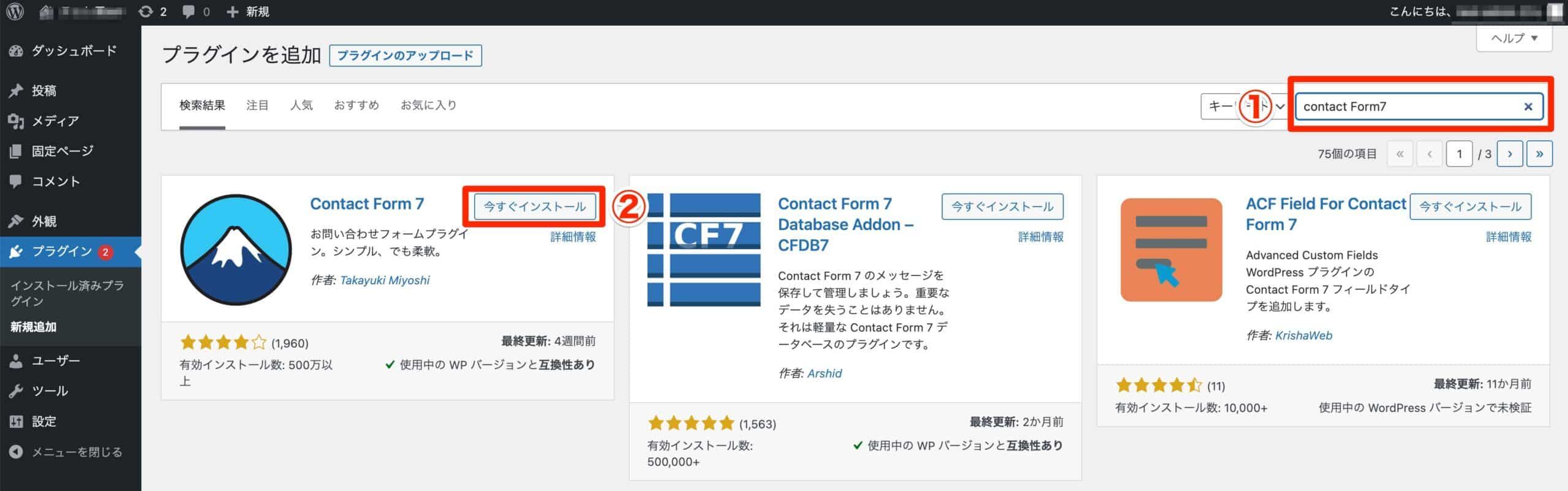
Task: Open 外観 in the sidebar
Action: 70,221
